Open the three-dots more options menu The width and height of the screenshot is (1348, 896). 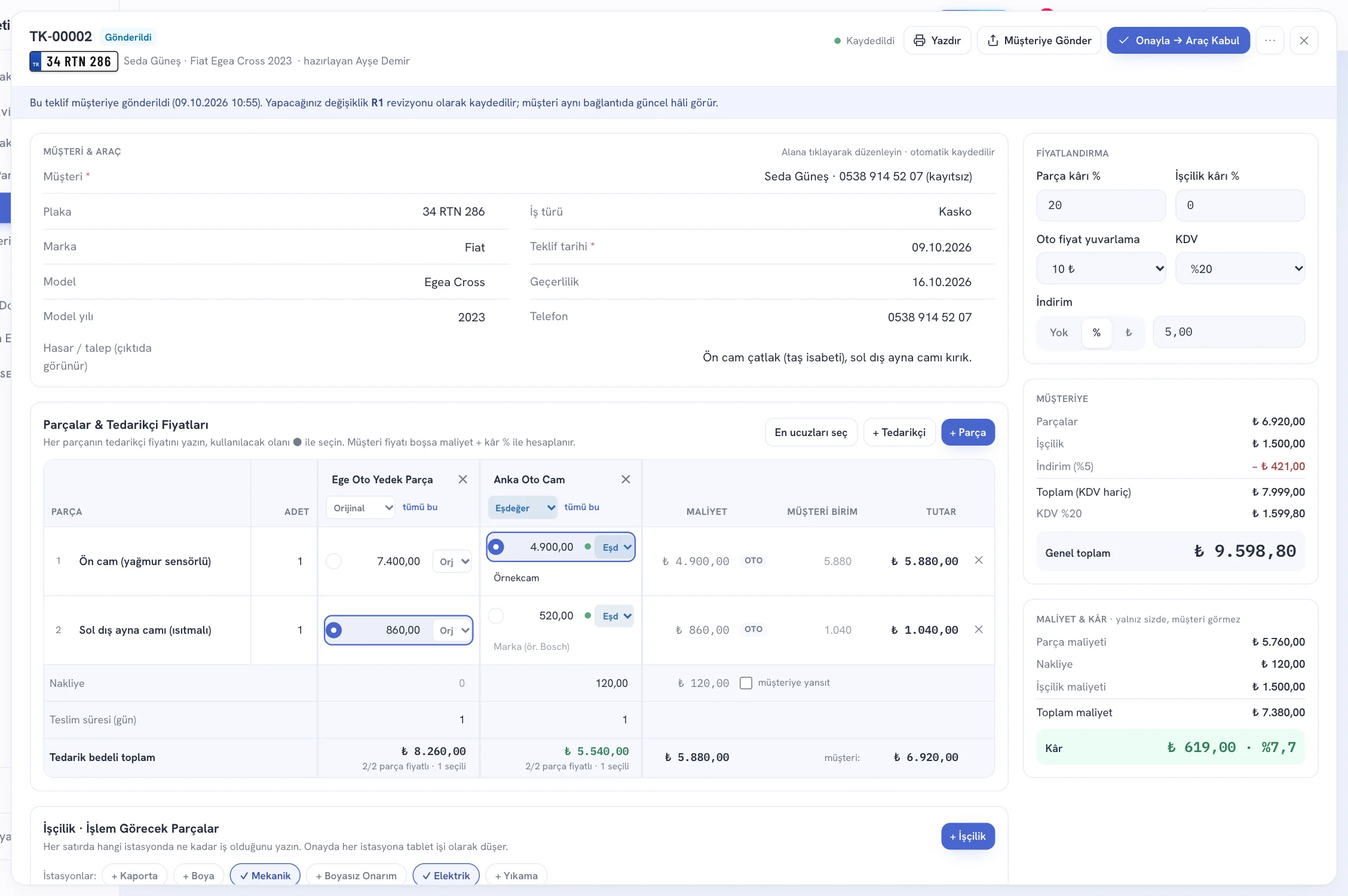click(1270, 41)
